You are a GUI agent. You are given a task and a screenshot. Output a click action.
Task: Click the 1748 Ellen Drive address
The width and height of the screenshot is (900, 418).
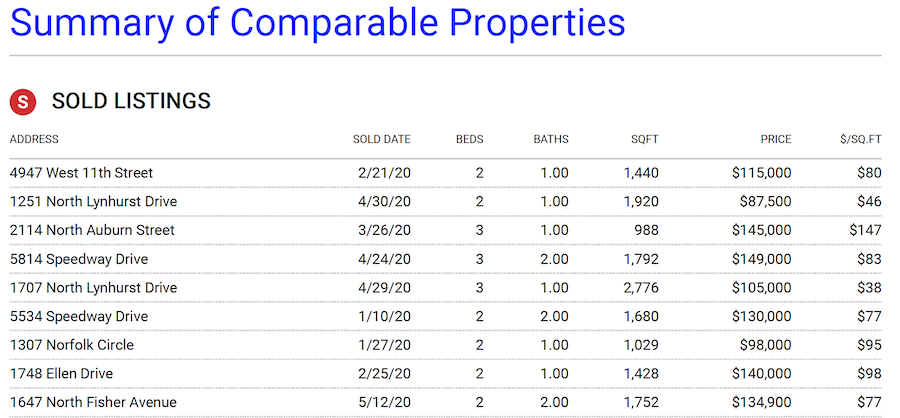click(x=61, y=374)
